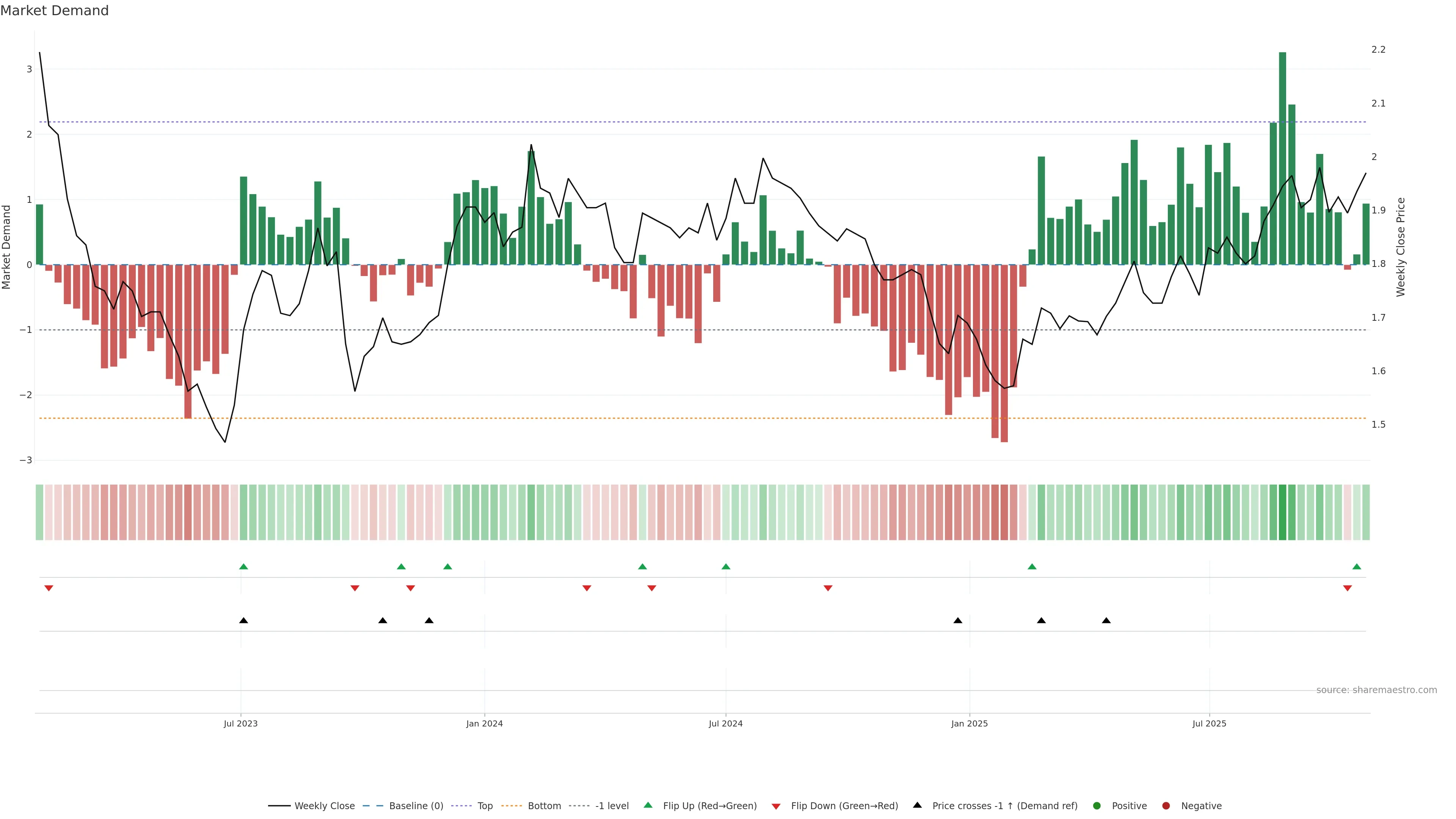The image size is (1456, 819).
Task: Click black price-cross marker at Jul 2023
Action: [x=243, y=621]
